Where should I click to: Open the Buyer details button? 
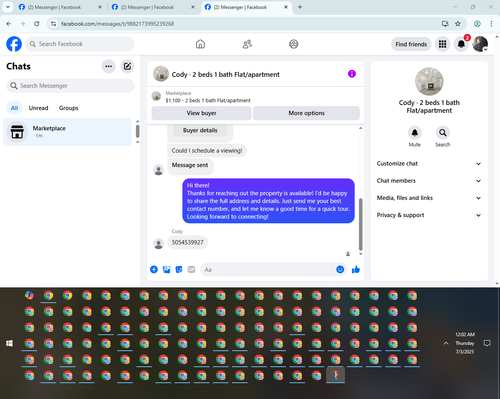pyautogui.click(x=200, y=130)
